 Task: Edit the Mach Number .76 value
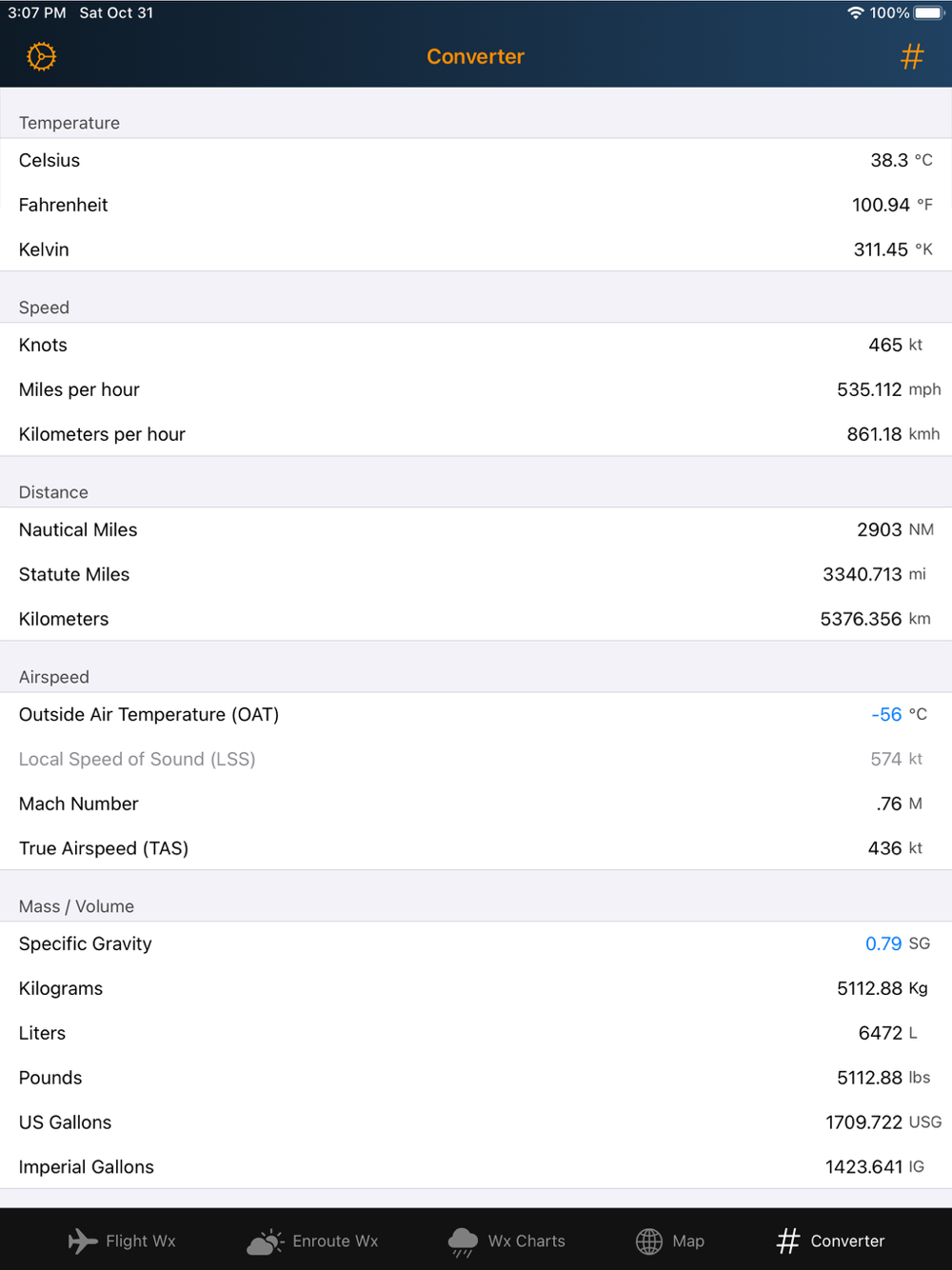pyautogui.click(x=889, y=804)
